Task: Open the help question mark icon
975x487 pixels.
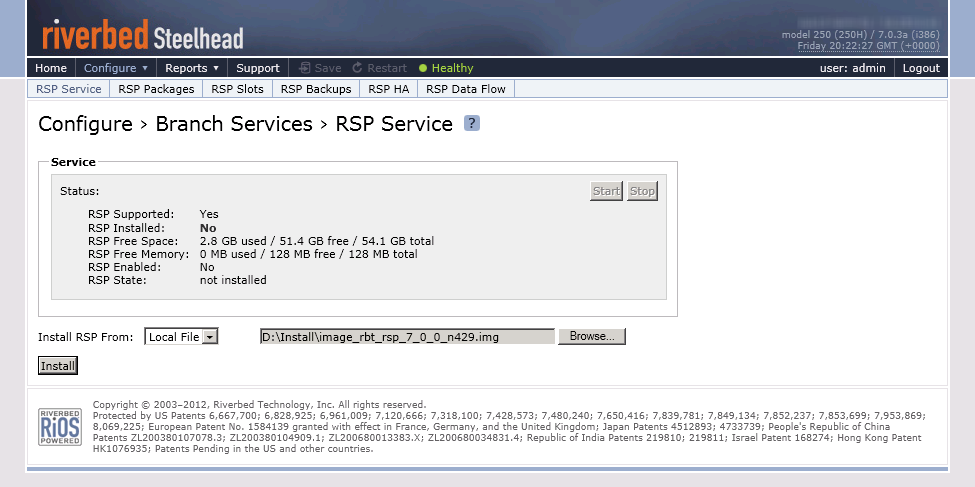Action: point(471,123)
